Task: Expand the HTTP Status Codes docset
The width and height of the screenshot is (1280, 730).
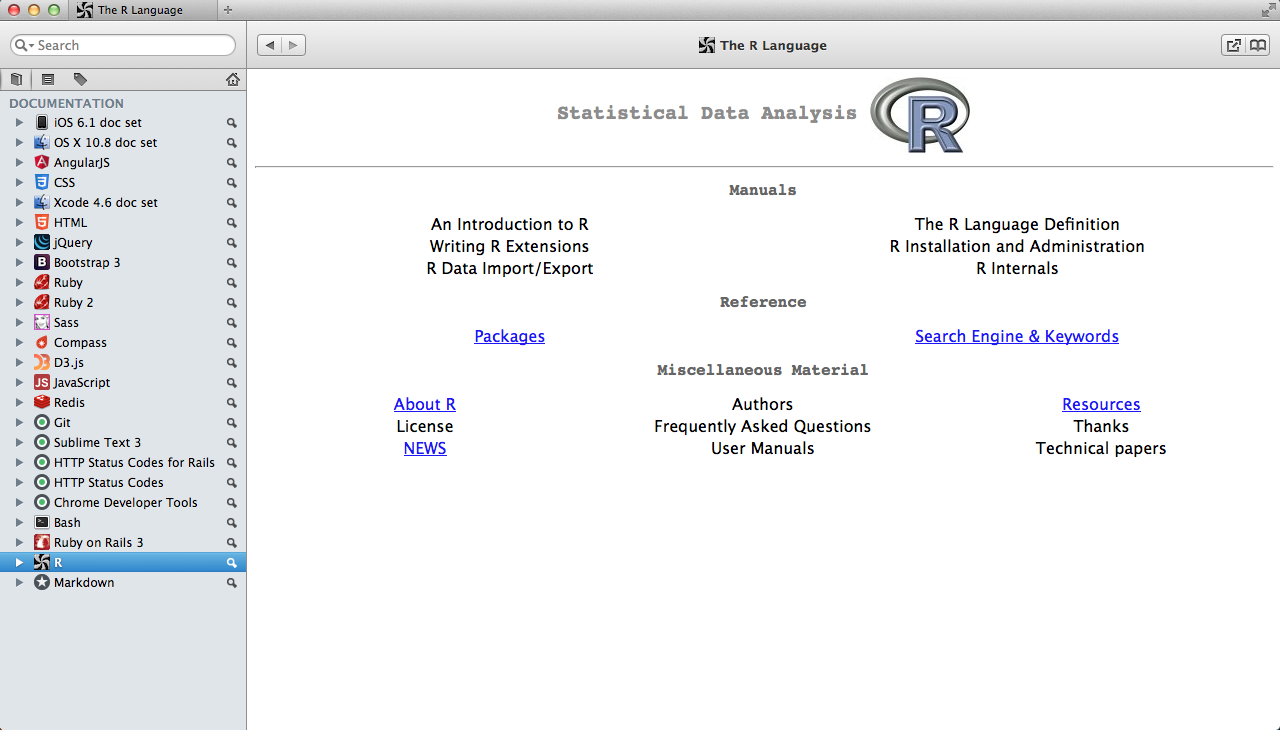Action: coord(18,482)
